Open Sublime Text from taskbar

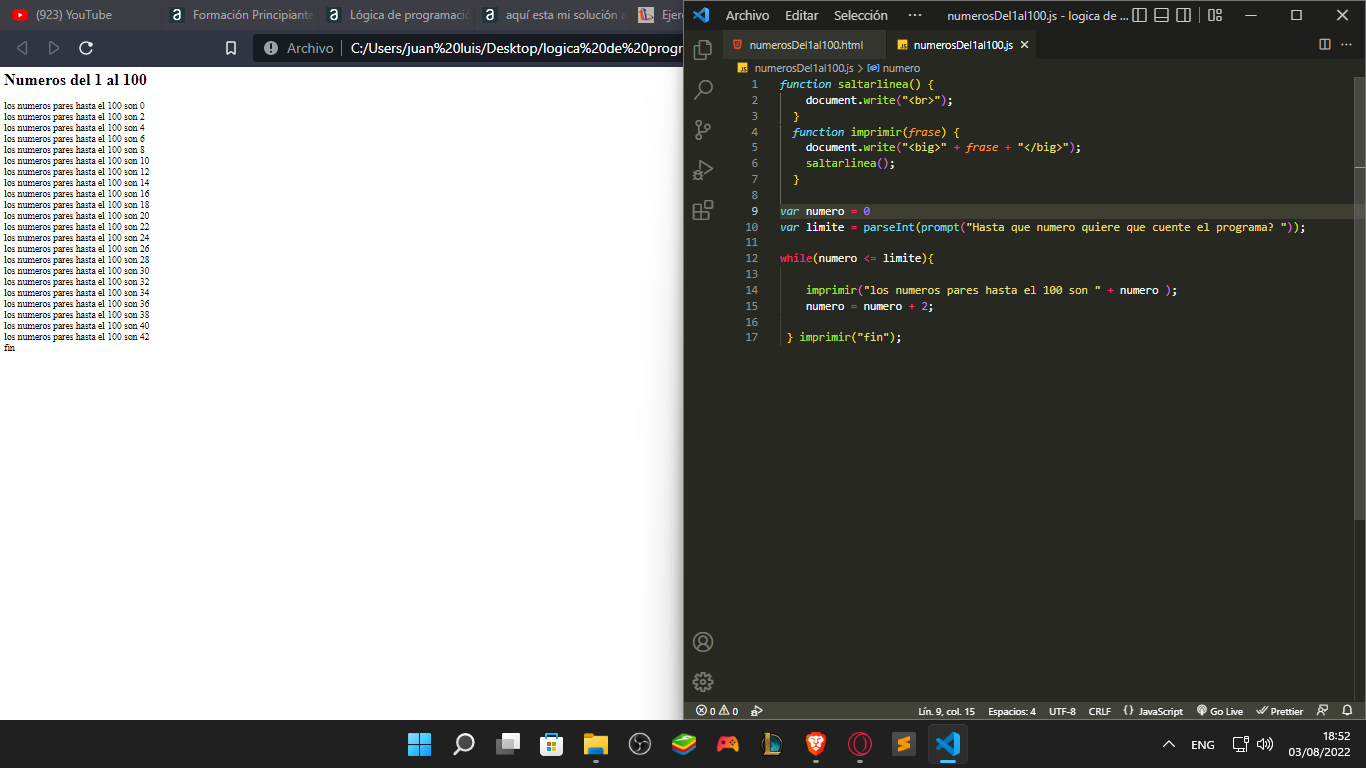click(904, 744)
